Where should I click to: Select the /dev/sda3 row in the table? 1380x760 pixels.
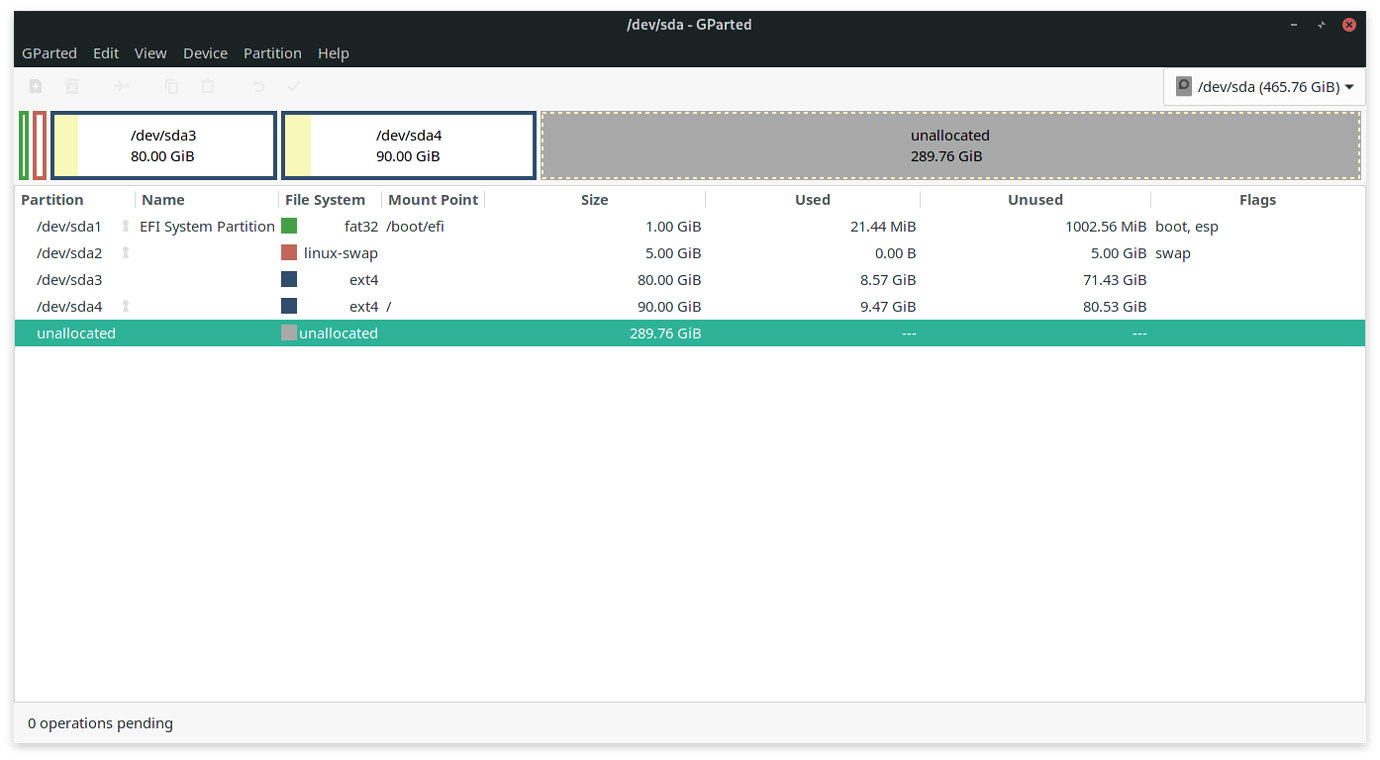point(690,280)
